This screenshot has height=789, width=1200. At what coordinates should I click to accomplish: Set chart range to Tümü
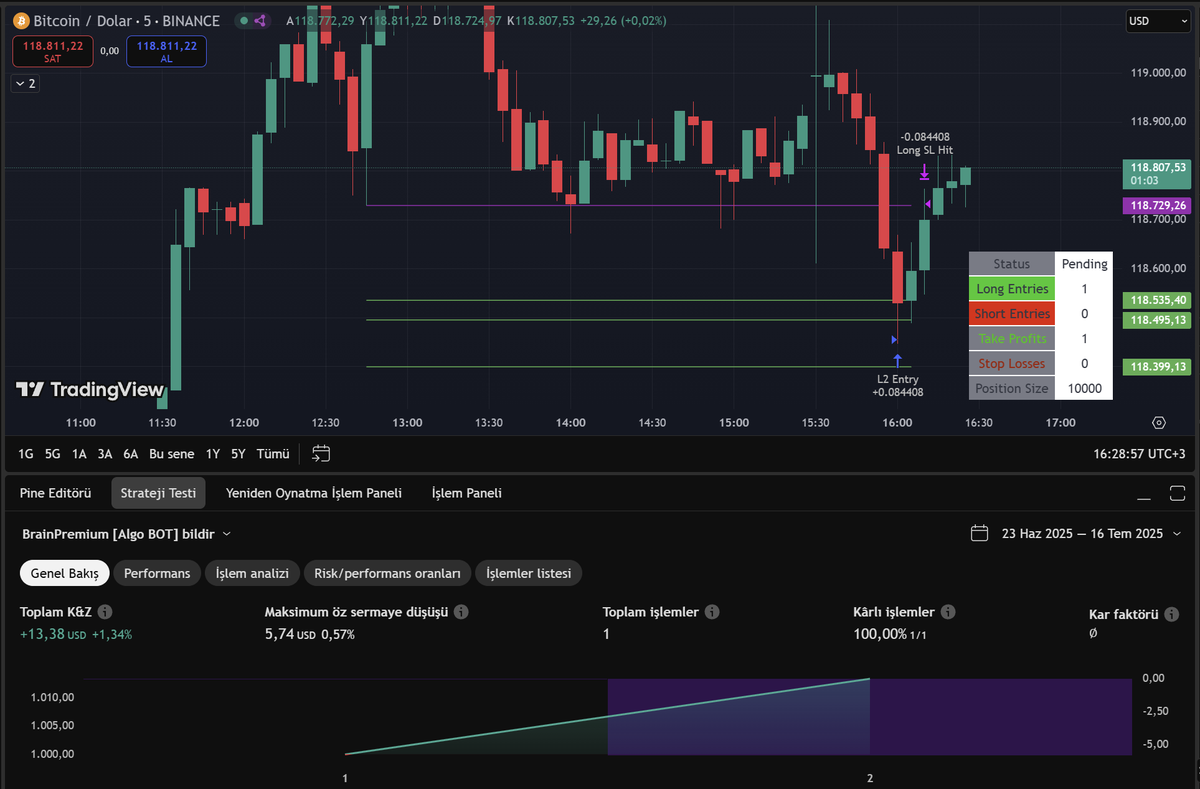pyautogui.click(x=273, y=454)
